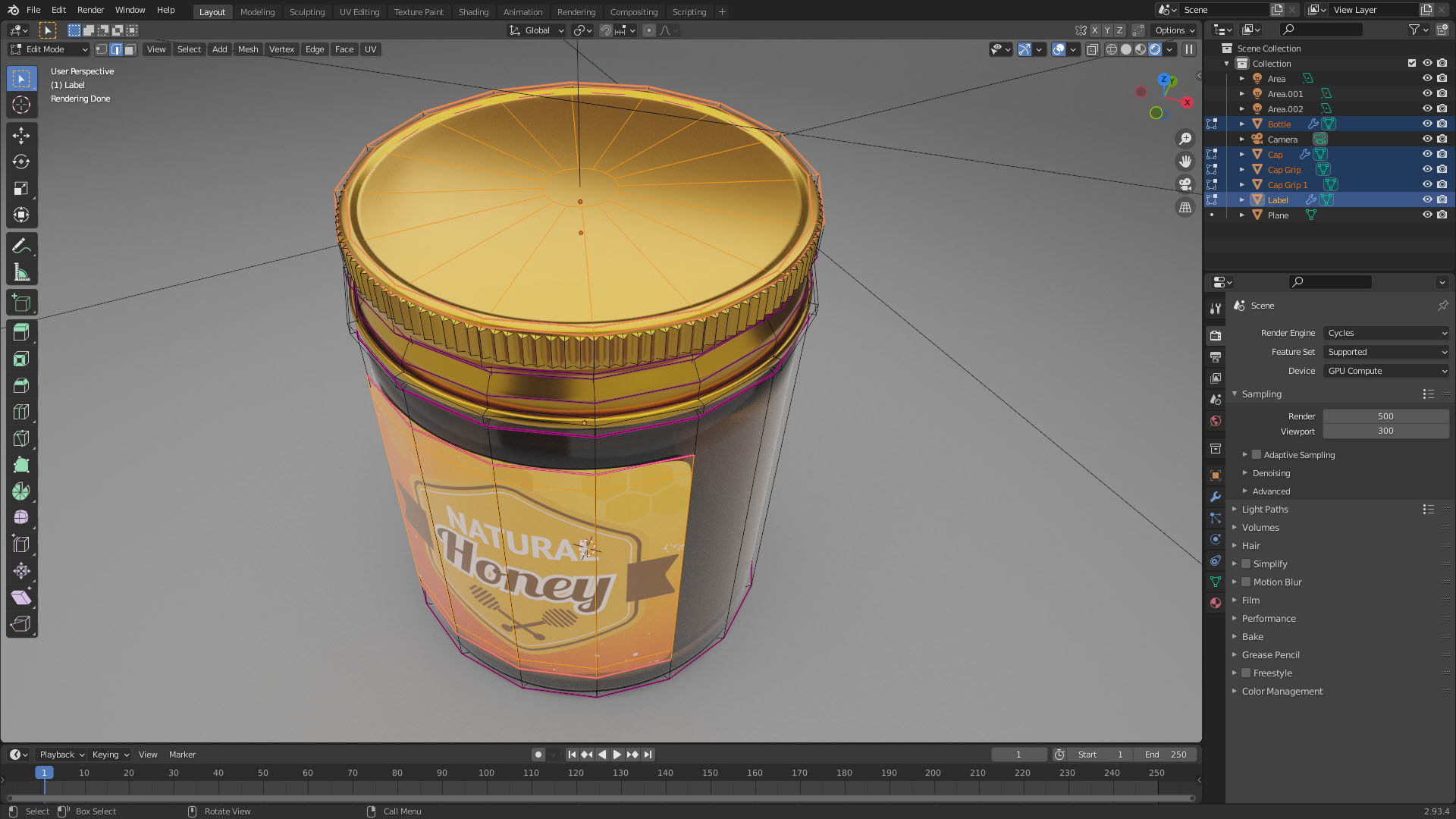1456x819 pixels.
Task: Select the Move tool in toolbar
Action: [21, 136]
